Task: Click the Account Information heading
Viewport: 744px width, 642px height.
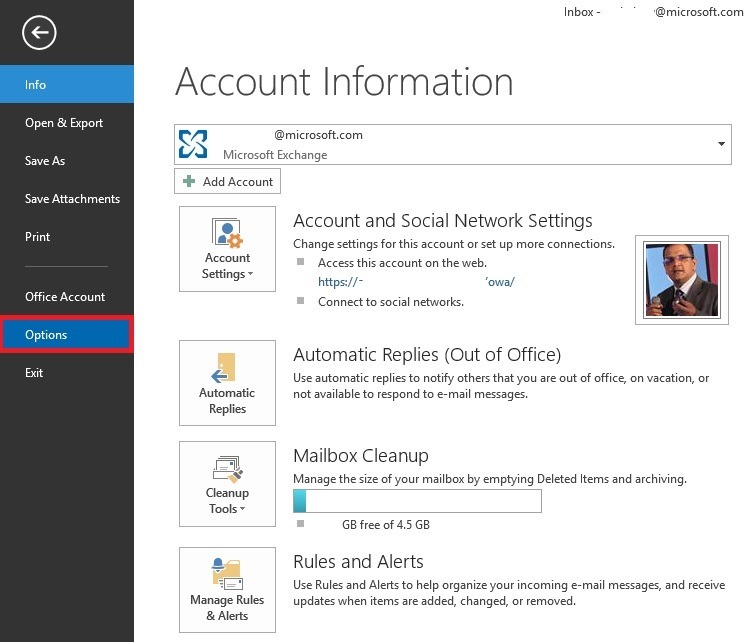Action: click(344, 81)
